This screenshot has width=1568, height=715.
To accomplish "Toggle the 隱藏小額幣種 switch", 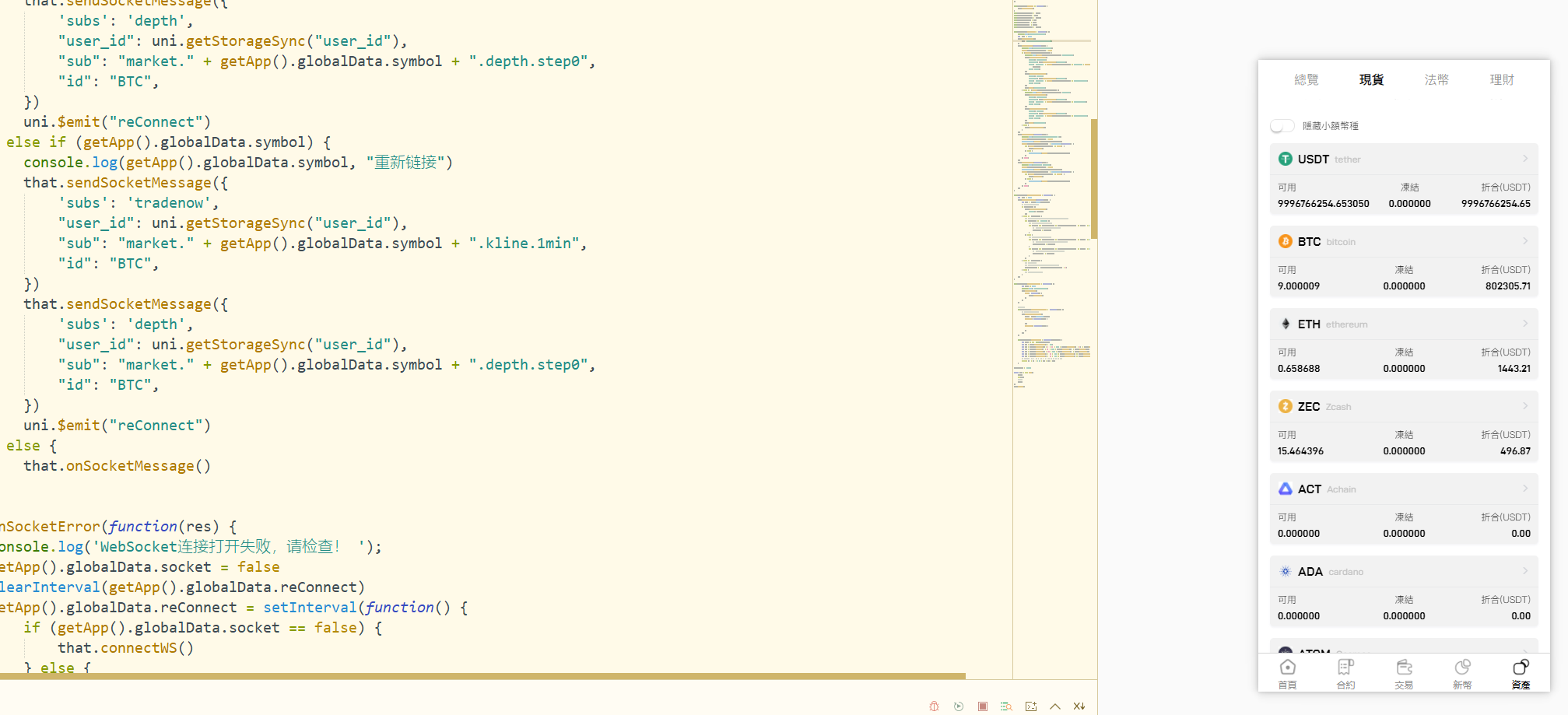I will click(1282, 125).
